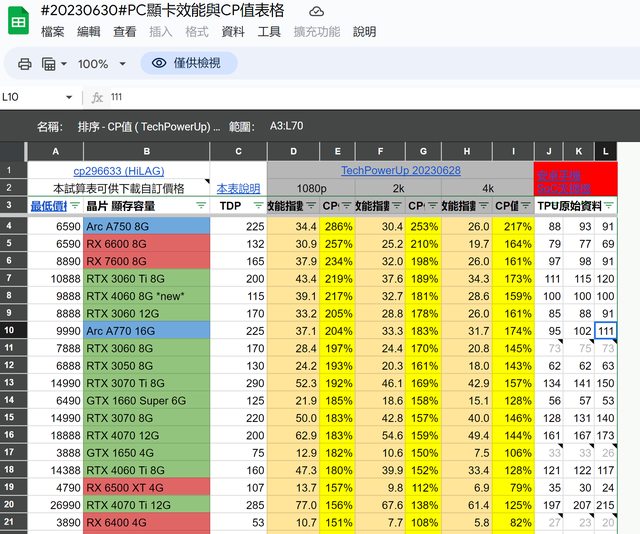Click the 僅供檢視 view-only button
This screenshot has height=534, width=640.
tap(188, 64)
